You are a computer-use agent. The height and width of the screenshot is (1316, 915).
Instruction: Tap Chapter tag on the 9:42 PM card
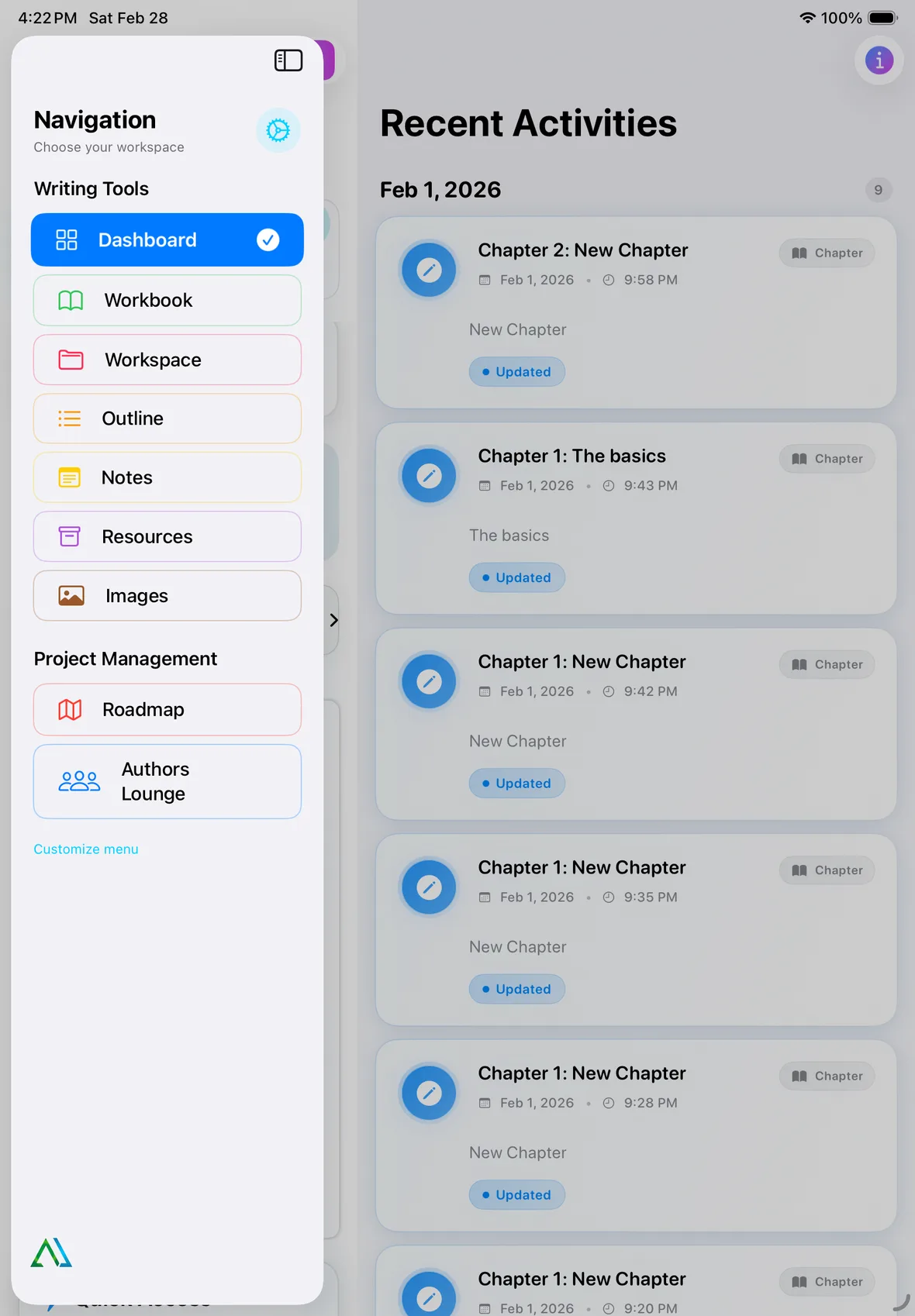(827, 664)
